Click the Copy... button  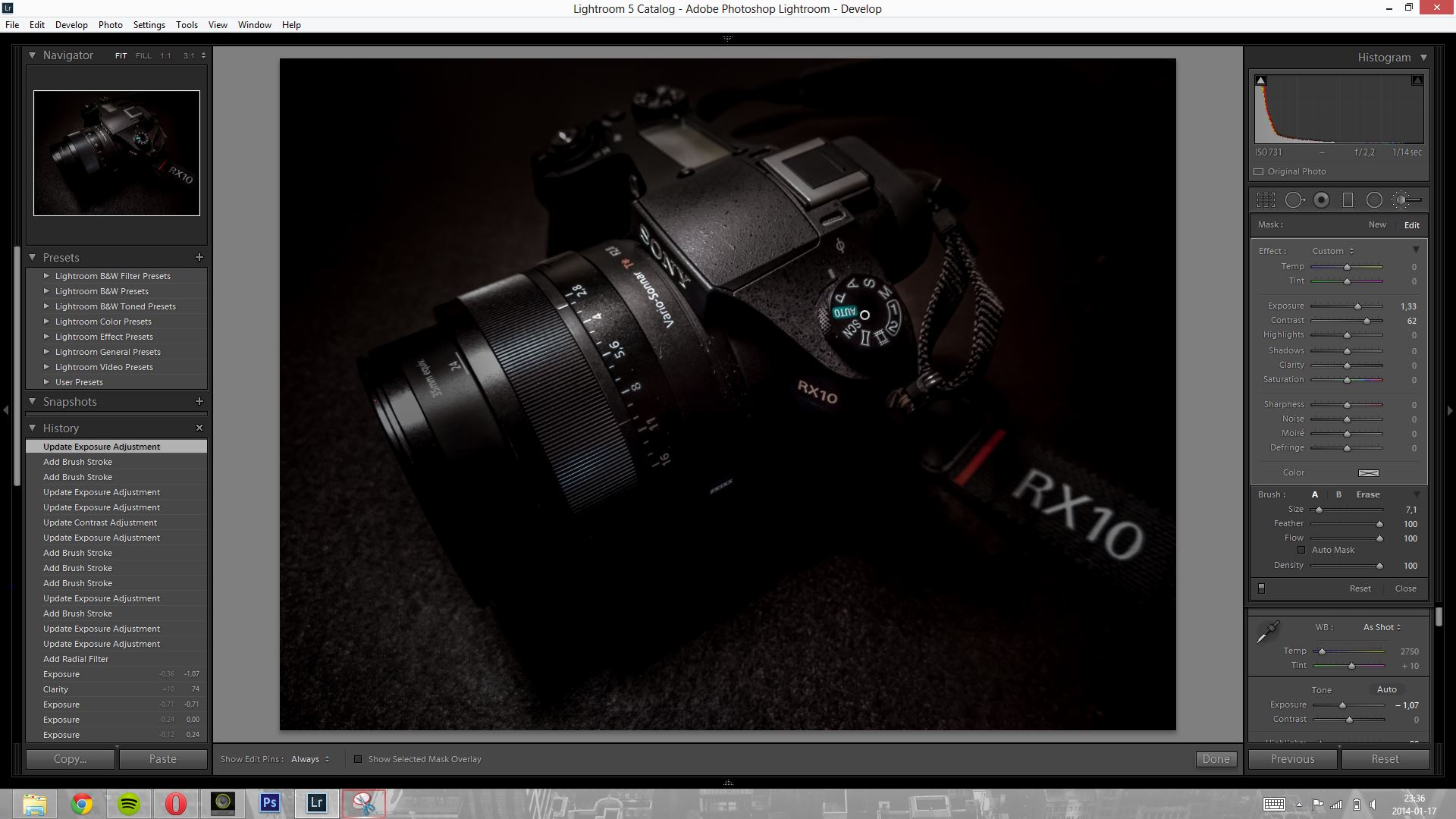(71, 759)
